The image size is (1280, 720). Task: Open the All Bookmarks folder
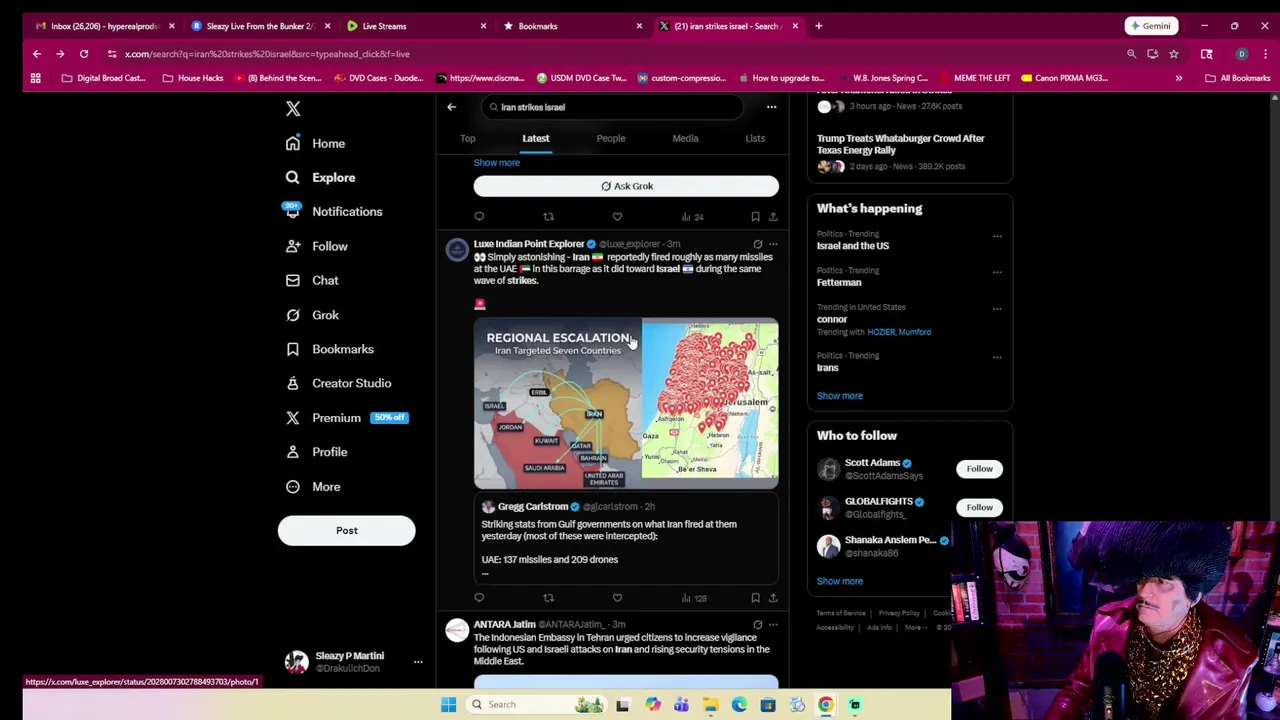point(1237,78)
